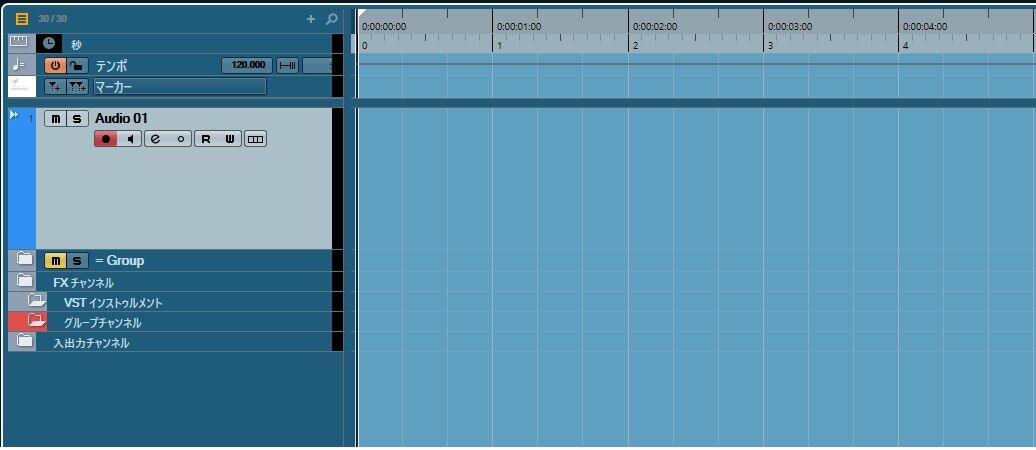Select the = Group track name
1036x450 pixels.
(120, 260)
